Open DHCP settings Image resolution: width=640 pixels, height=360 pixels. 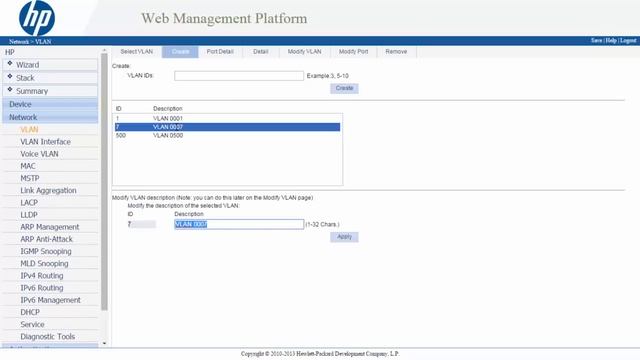click(x=30, y=312)
